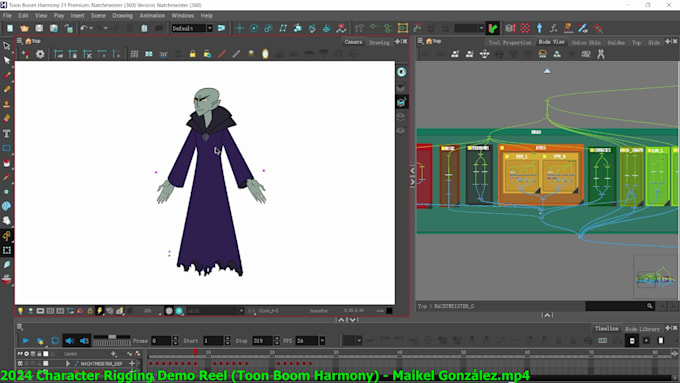Toggle sound scrubbing button
The width and height of the screenshot is (680, 383).
tap(84, 341)
